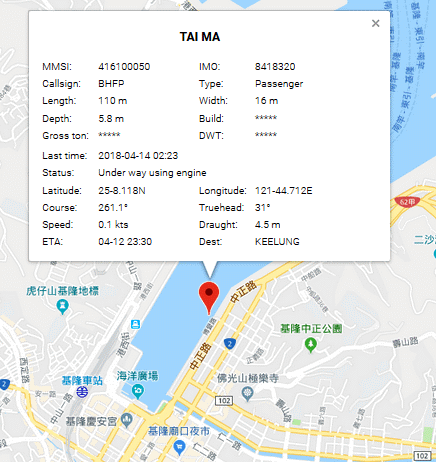Select the 虎仔山基隆地標 landmark pin
This screenshot has height=462, width=436.
coord(62,306)
